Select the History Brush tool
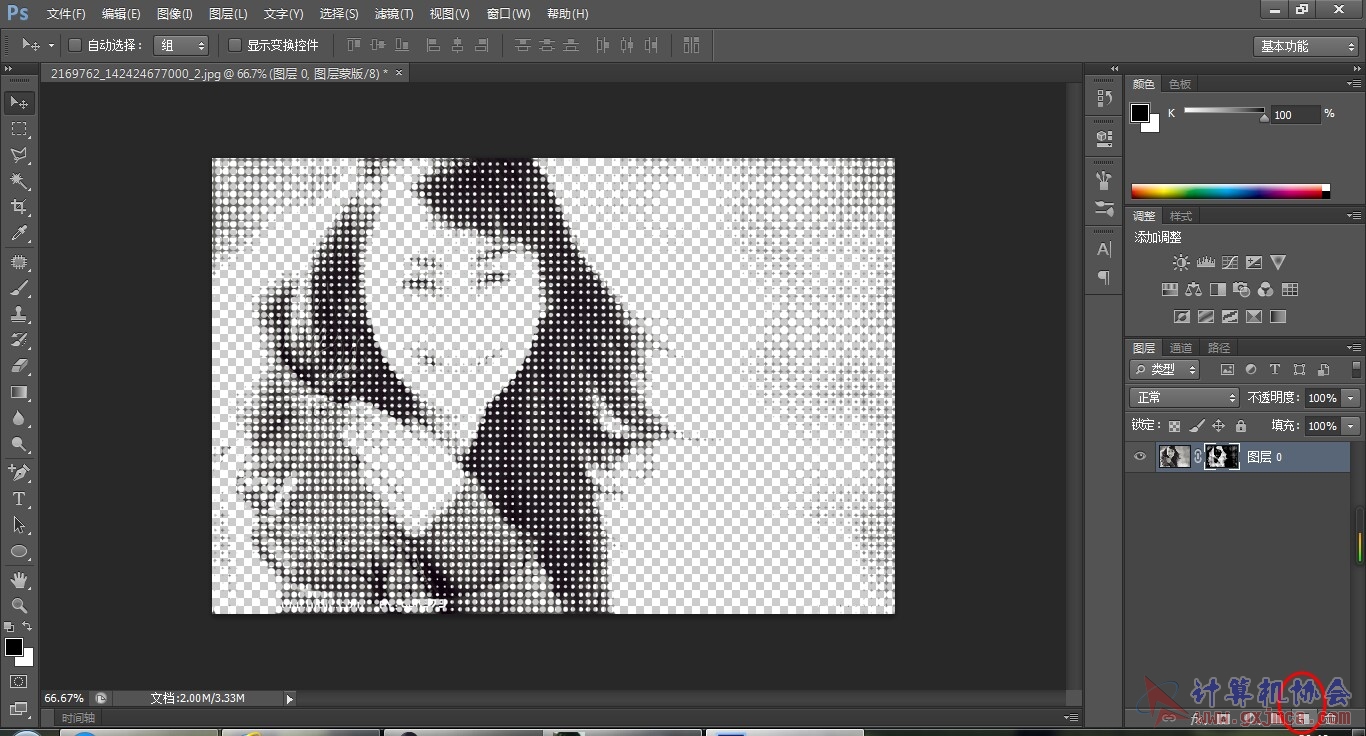This screenshot has width=1366, height=736. 19,340
